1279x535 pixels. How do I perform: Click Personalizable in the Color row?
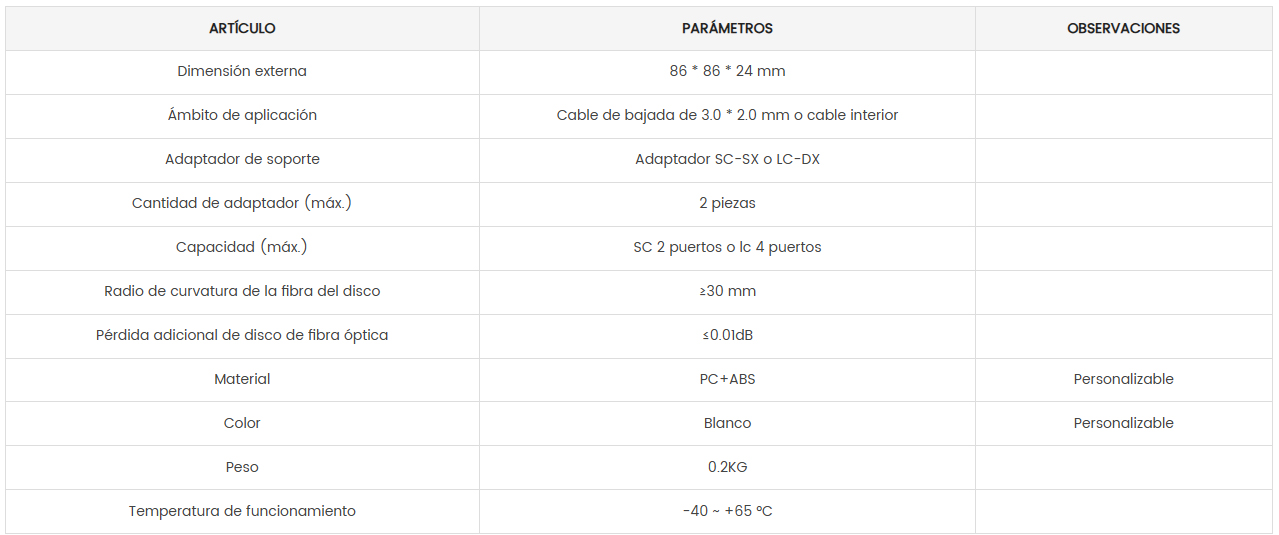pyautogui.click(x=1123, y=424)
